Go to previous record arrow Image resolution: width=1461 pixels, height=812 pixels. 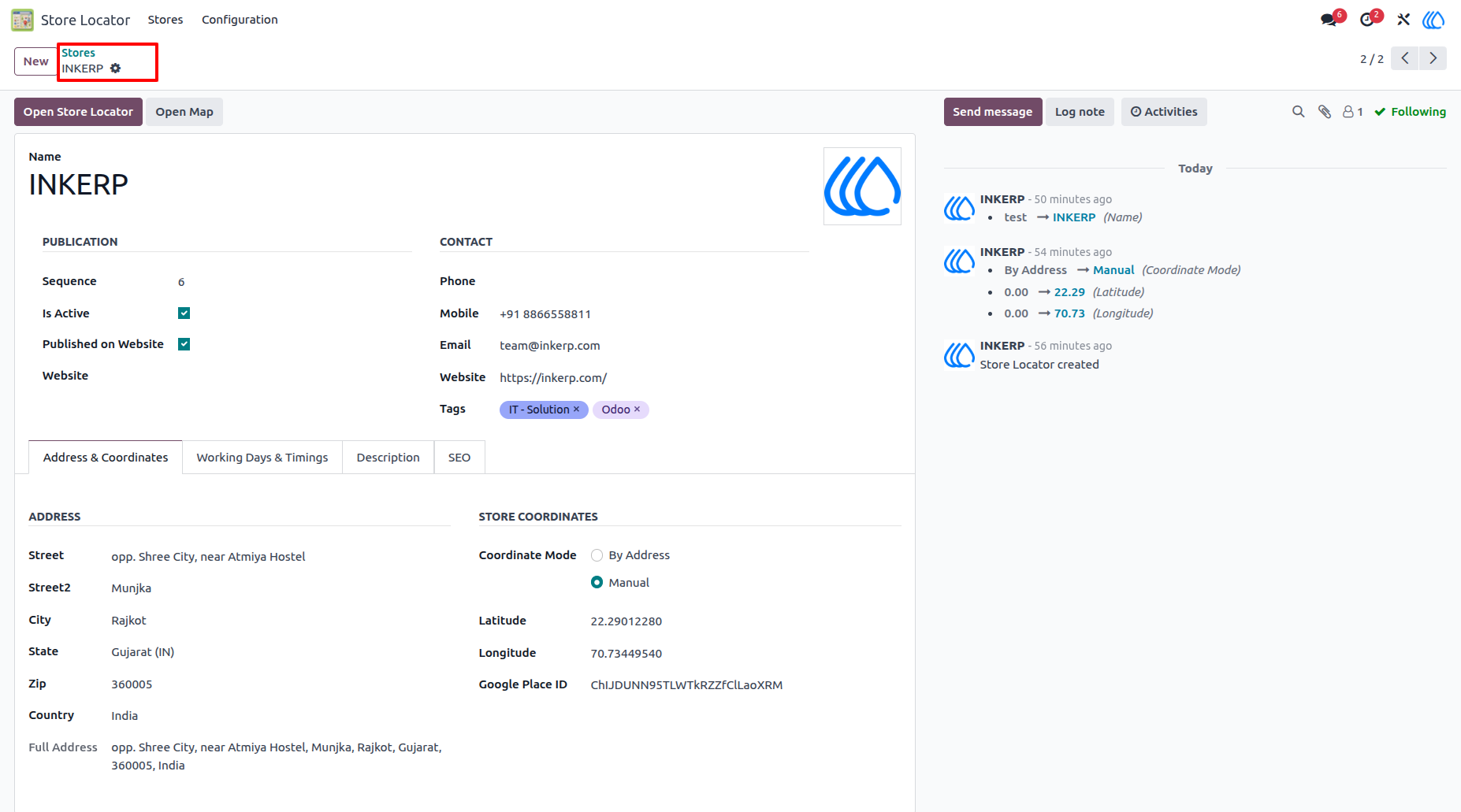click(1404, 58)
